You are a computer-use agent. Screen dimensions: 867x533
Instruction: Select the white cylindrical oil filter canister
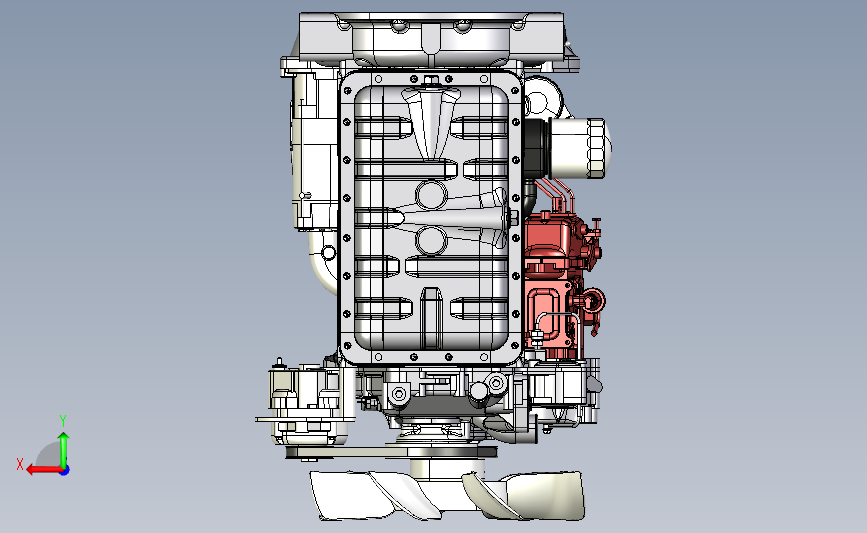[579, 148]
